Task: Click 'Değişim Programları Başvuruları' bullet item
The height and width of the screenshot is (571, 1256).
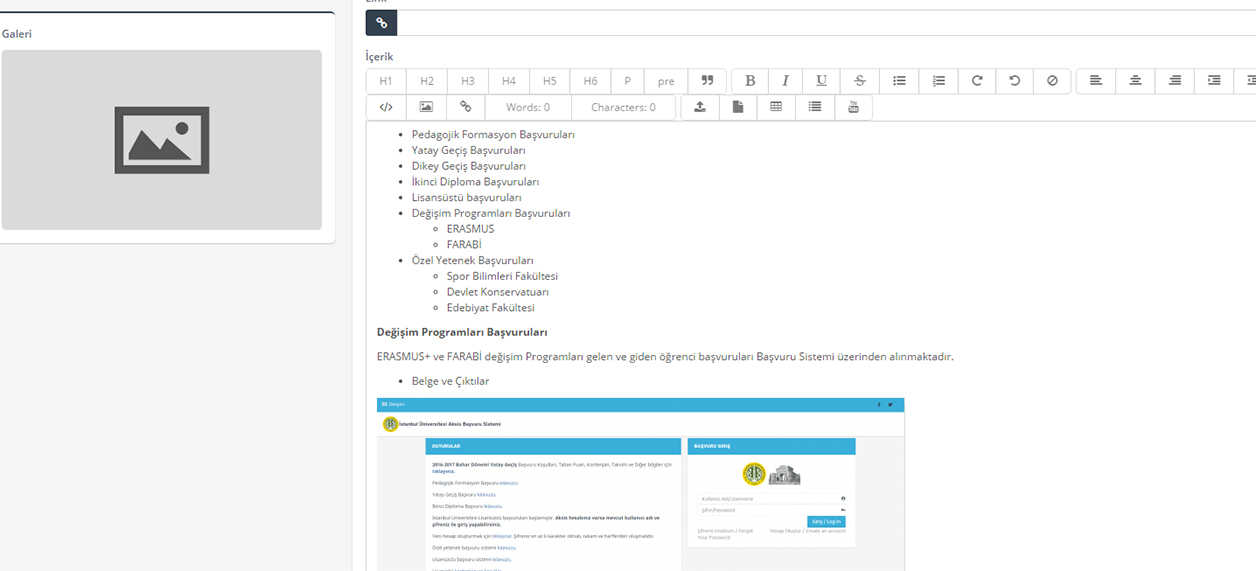Action: 491,213
